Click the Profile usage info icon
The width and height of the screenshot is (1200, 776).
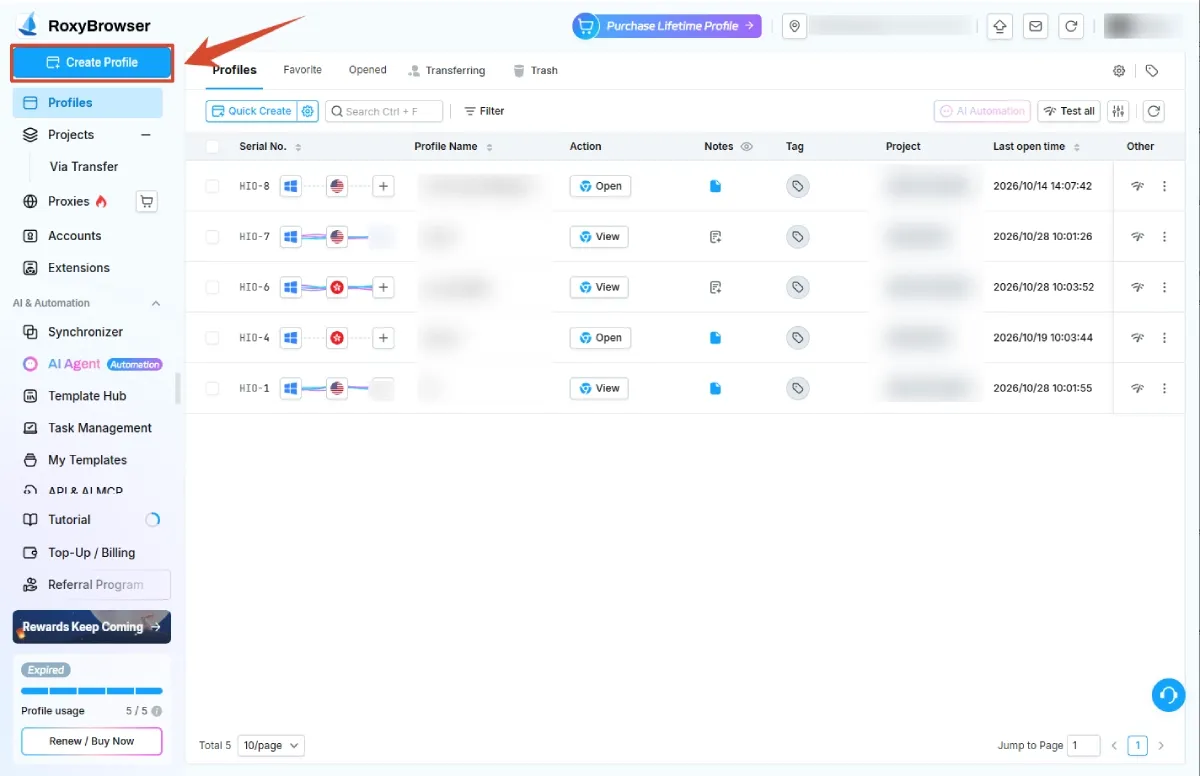click(x=157, y=711)
